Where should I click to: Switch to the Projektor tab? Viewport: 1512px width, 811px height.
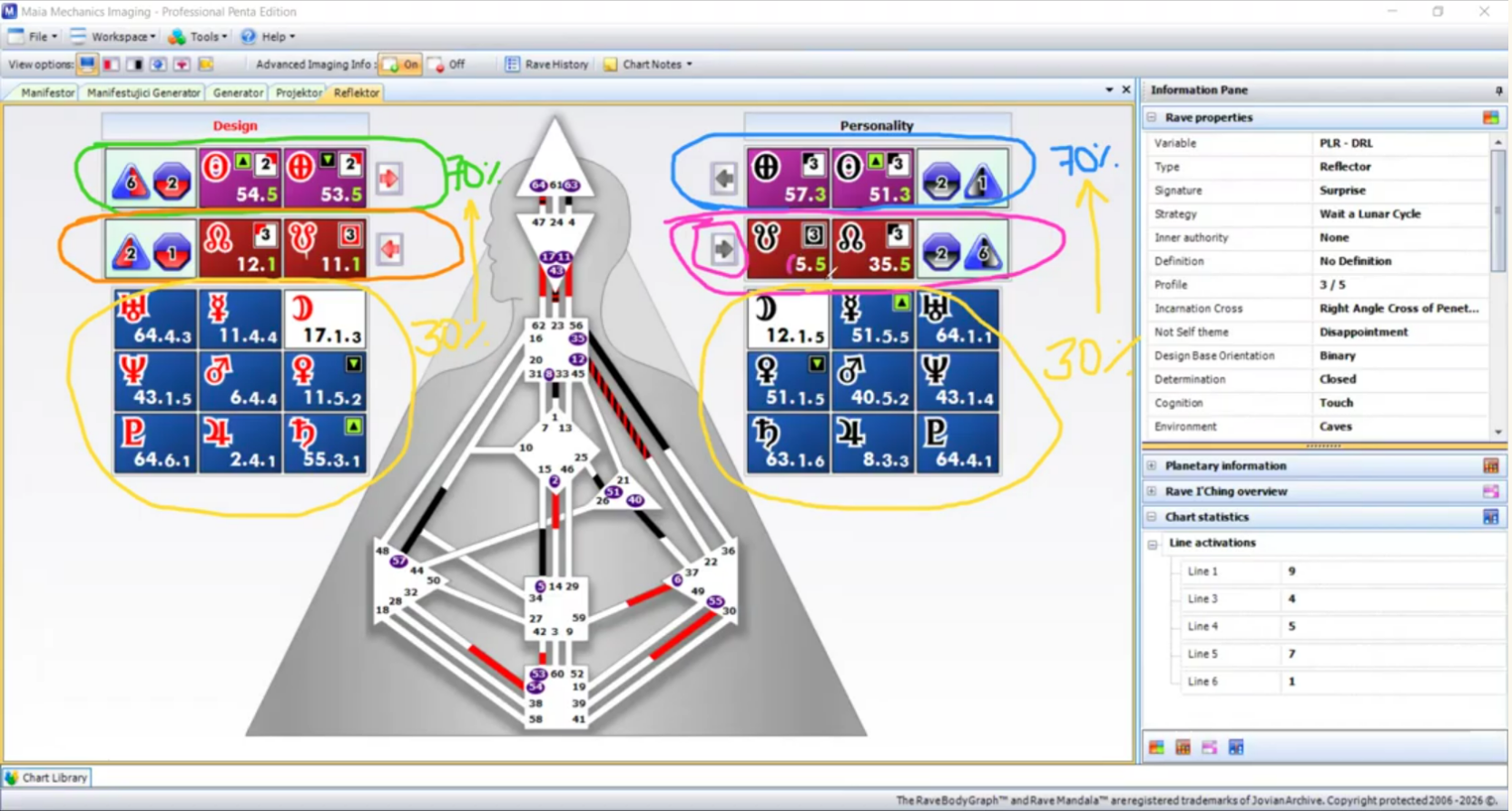299,93
